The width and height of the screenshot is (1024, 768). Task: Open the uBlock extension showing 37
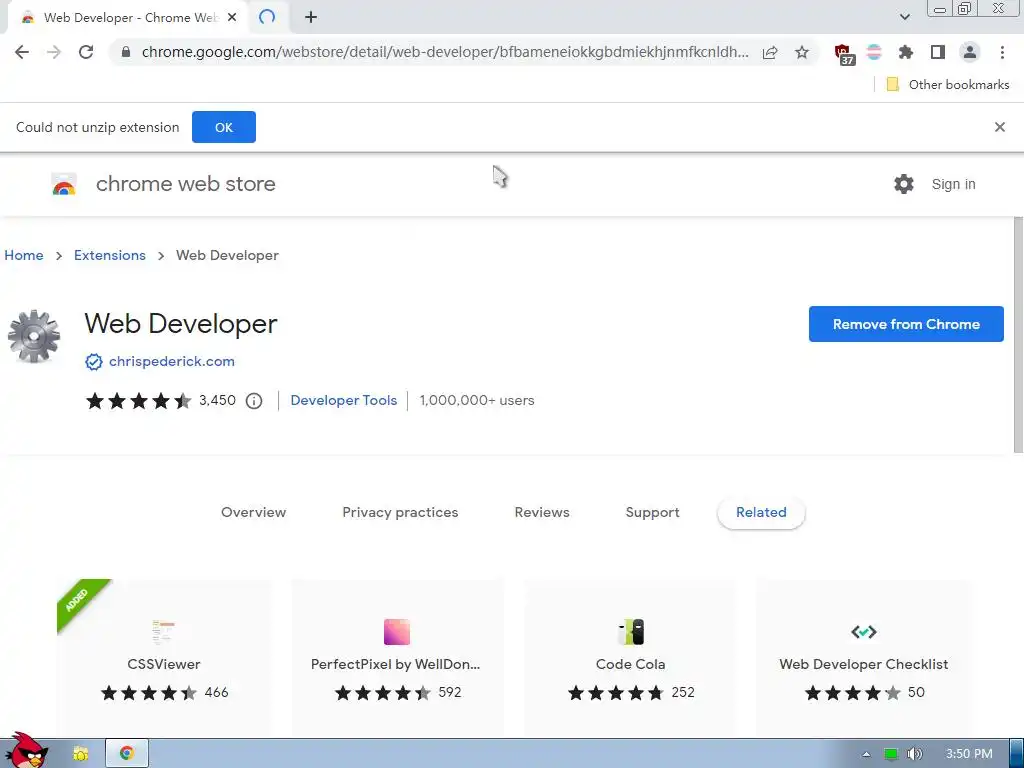click(844, 54)
